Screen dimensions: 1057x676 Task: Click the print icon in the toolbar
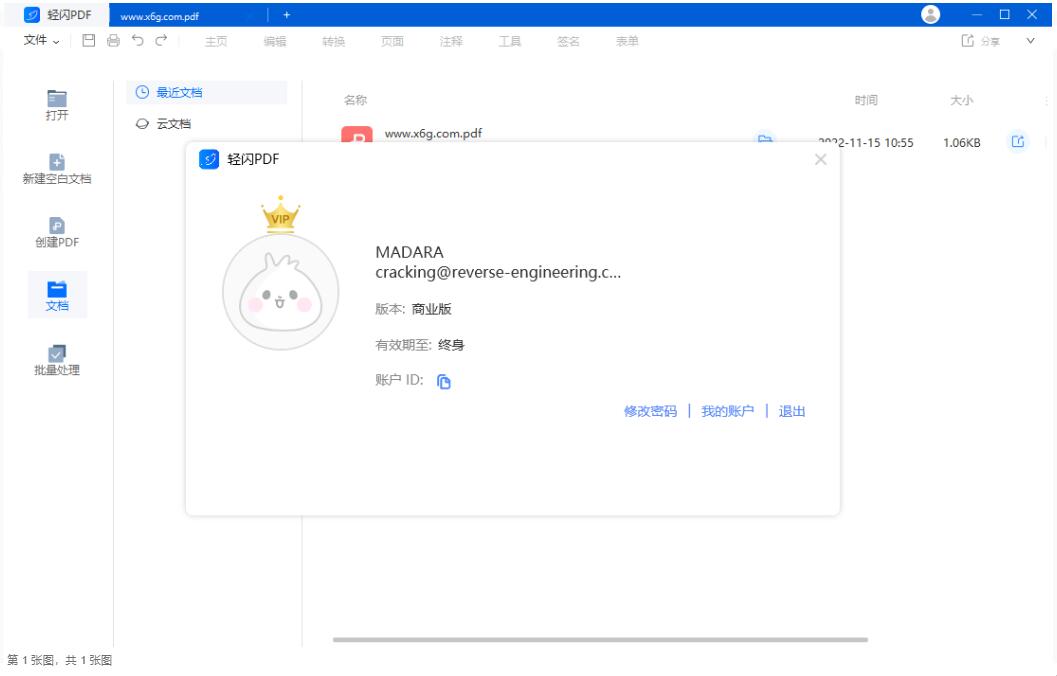click(113, 41)
